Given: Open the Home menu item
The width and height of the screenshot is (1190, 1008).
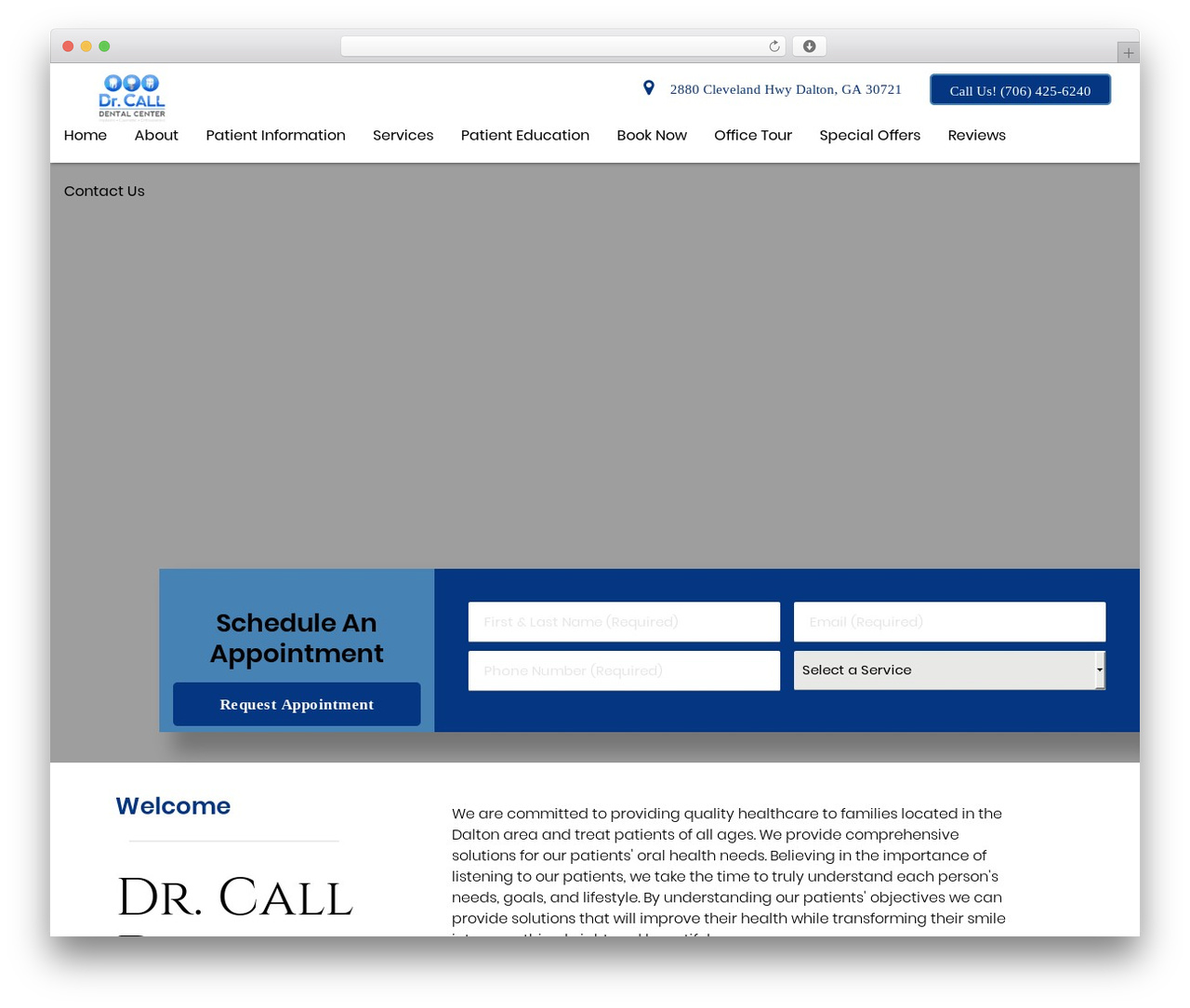Looking at the screenshot, I should click(86, 136).
